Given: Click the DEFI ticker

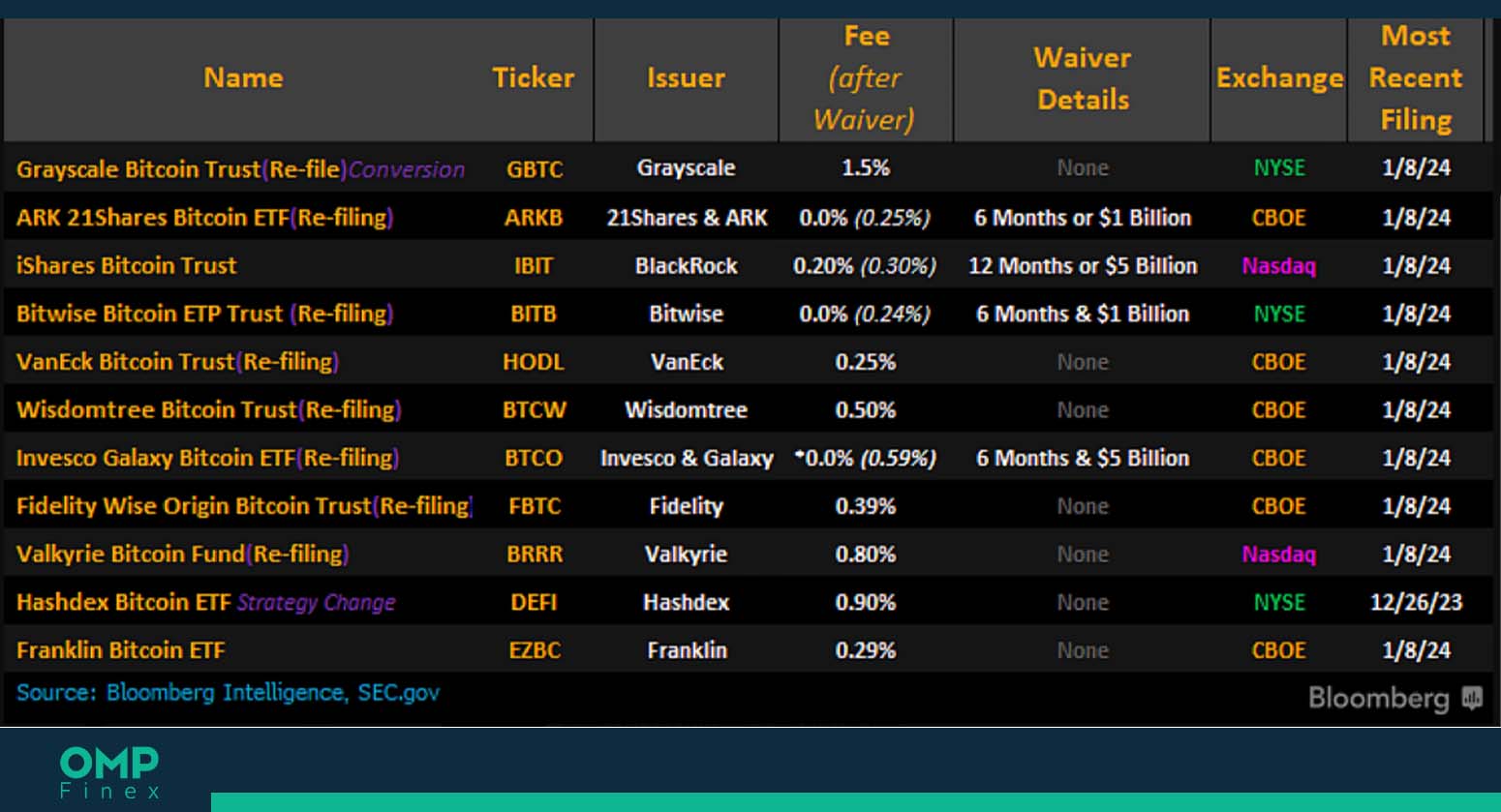Looking at the screenshot, I should [x=534, y=602].
